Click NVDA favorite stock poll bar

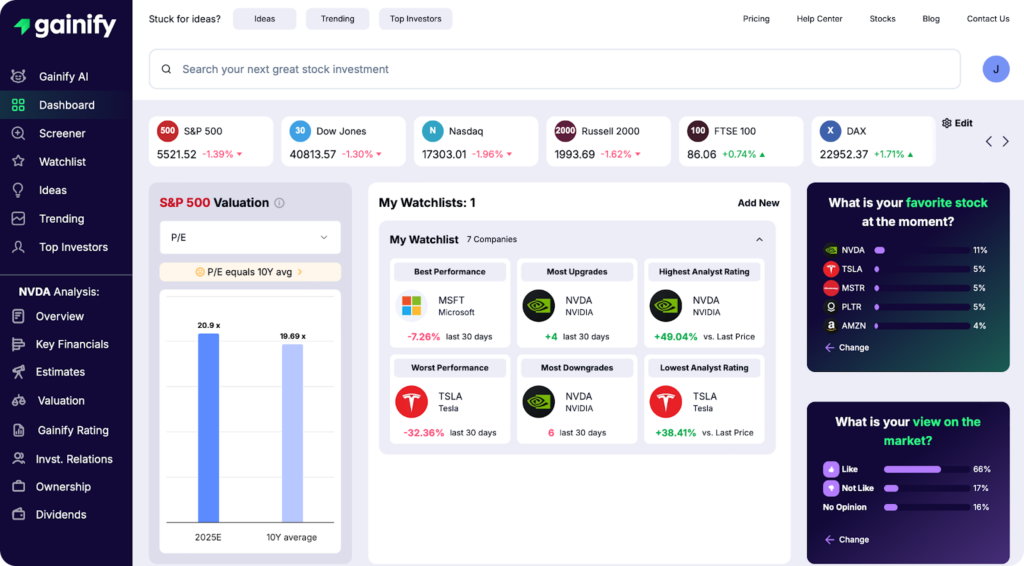click(x=921, y=250)
